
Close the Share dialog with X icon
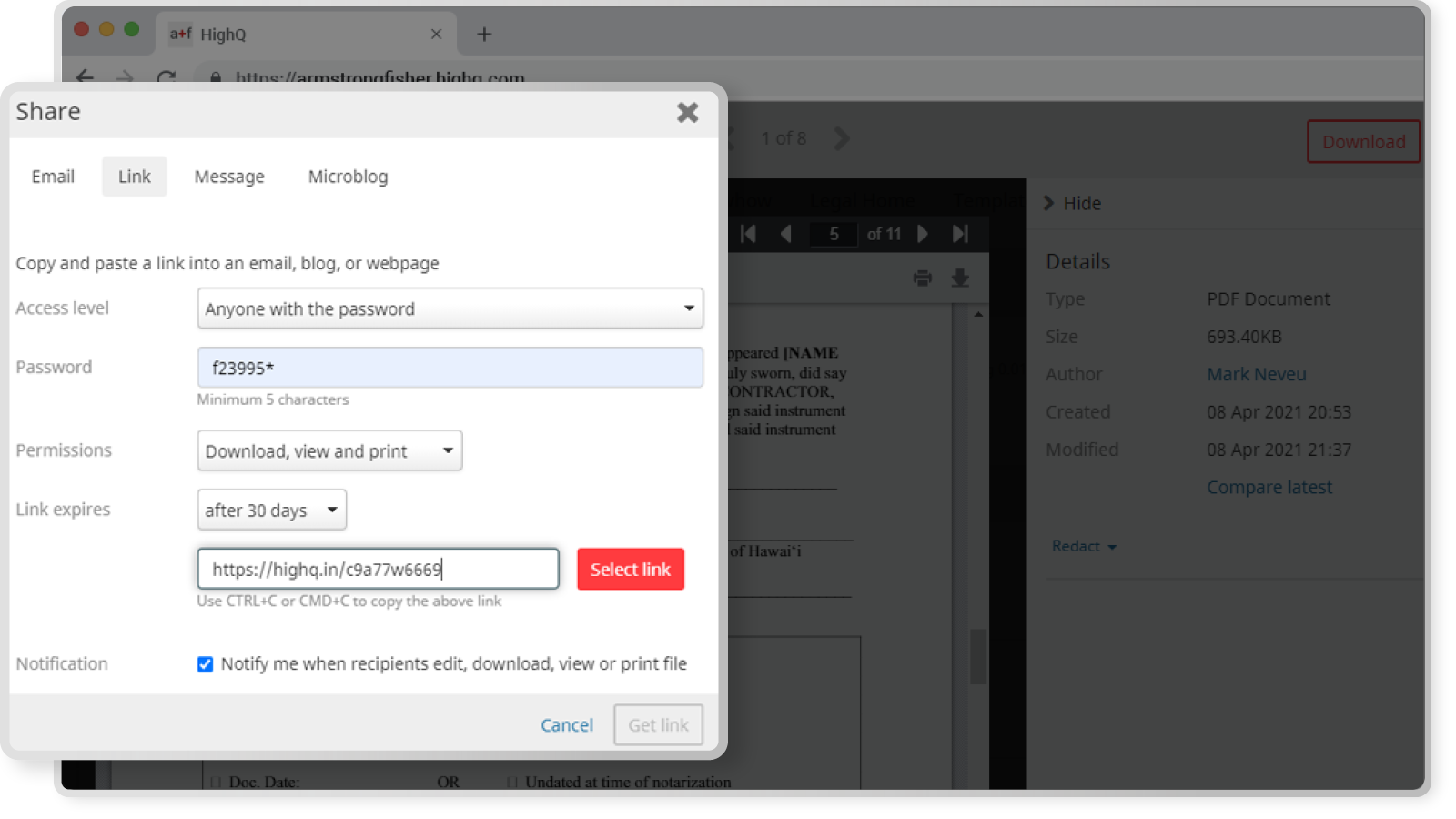coord(687,112)
